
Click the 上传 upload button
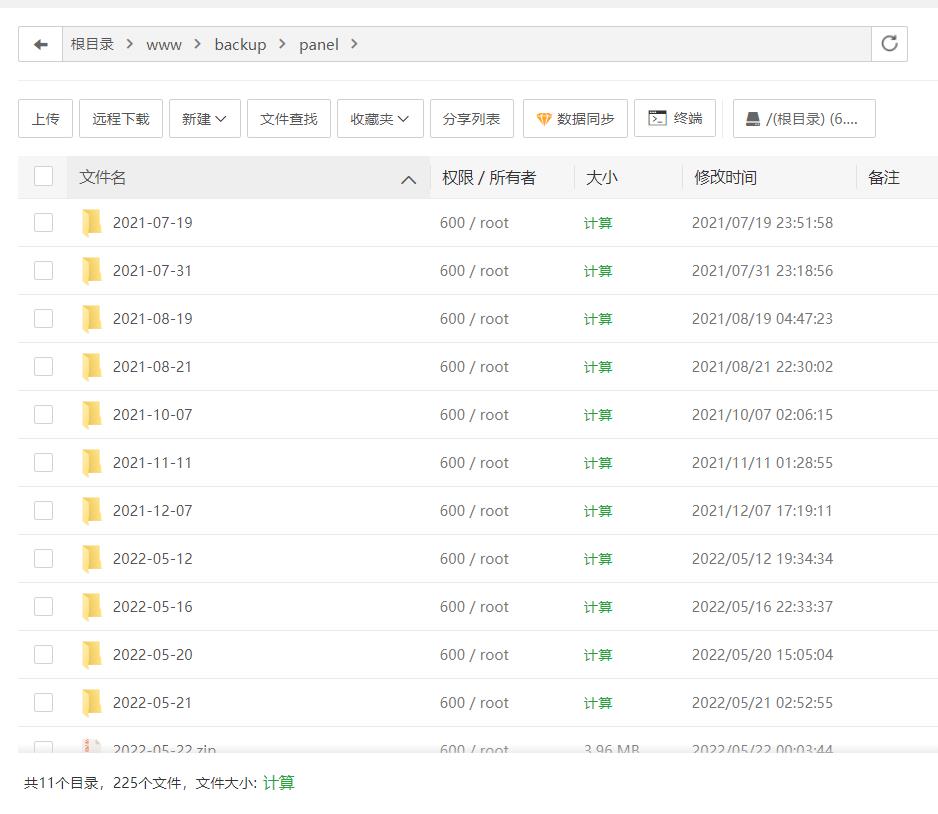click(x=45, y=119)
